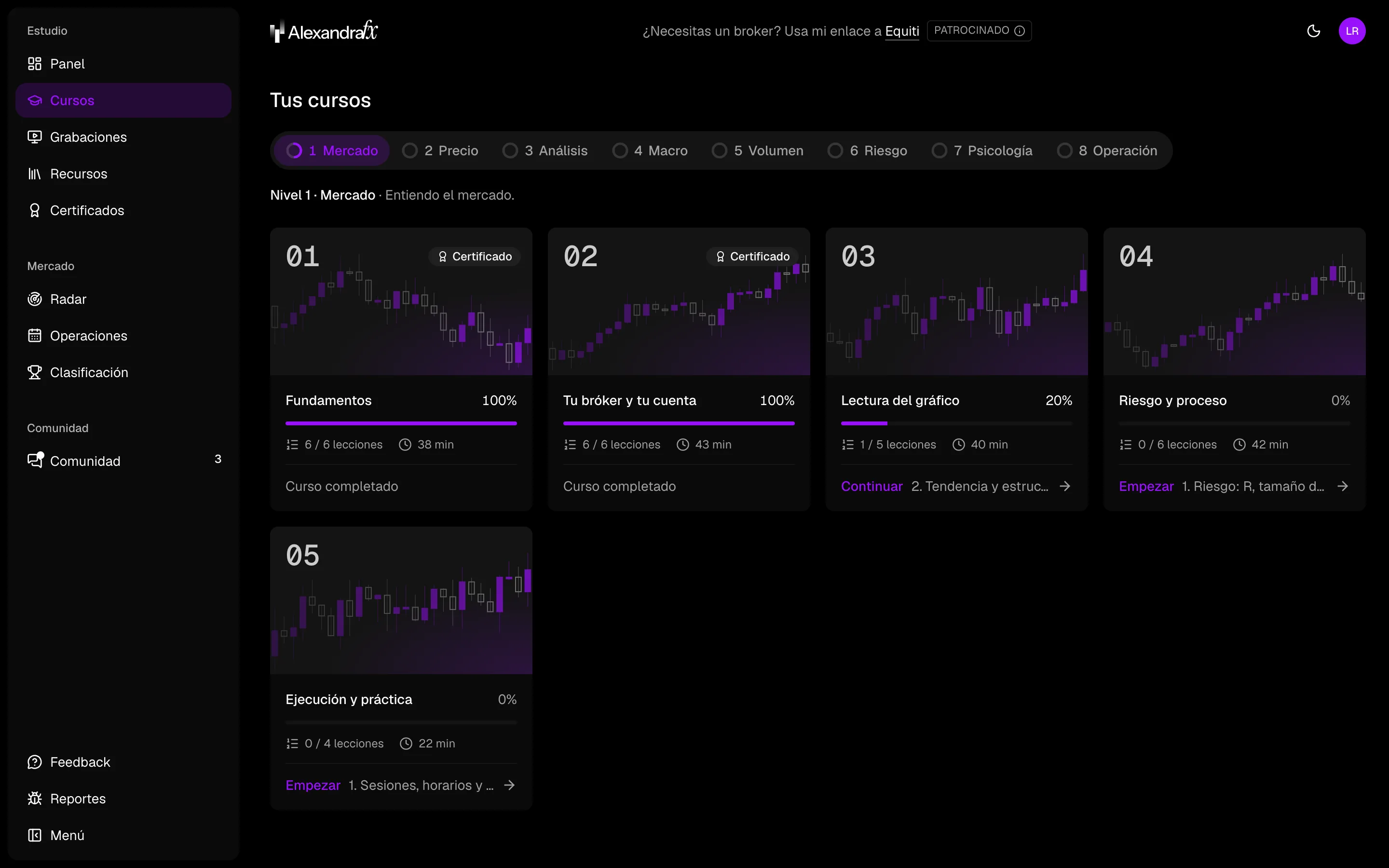Click the Lectura del gráfico progress bar
The image size is (1389, 868).
point(957,424)
